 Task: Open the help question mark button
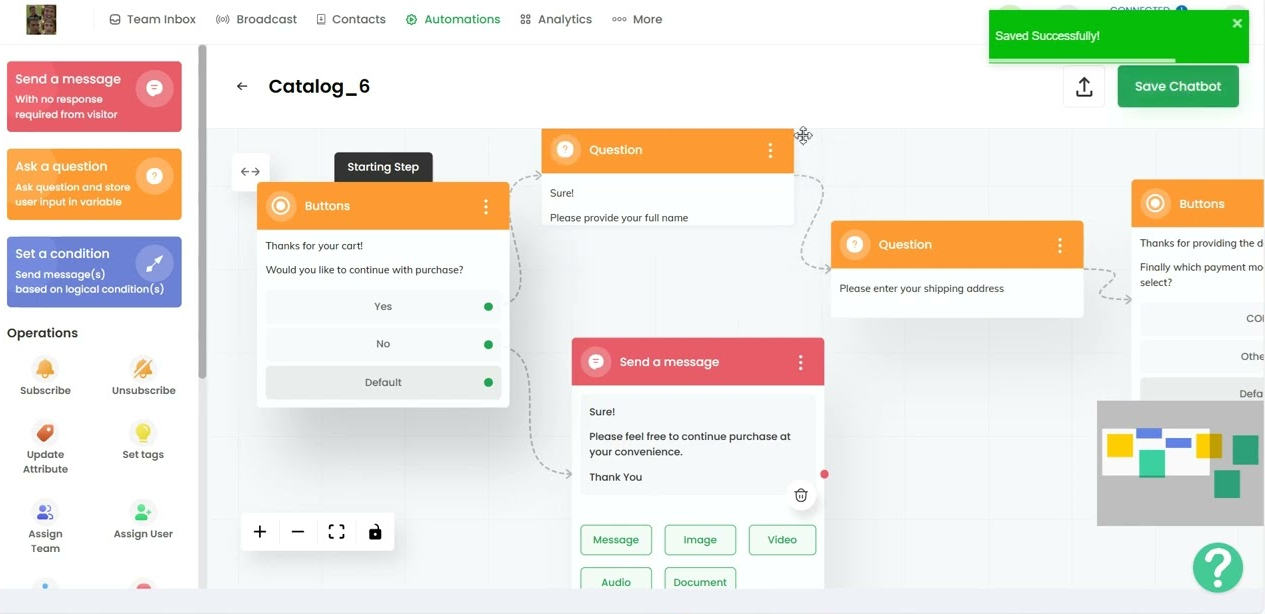point(1218,567)
